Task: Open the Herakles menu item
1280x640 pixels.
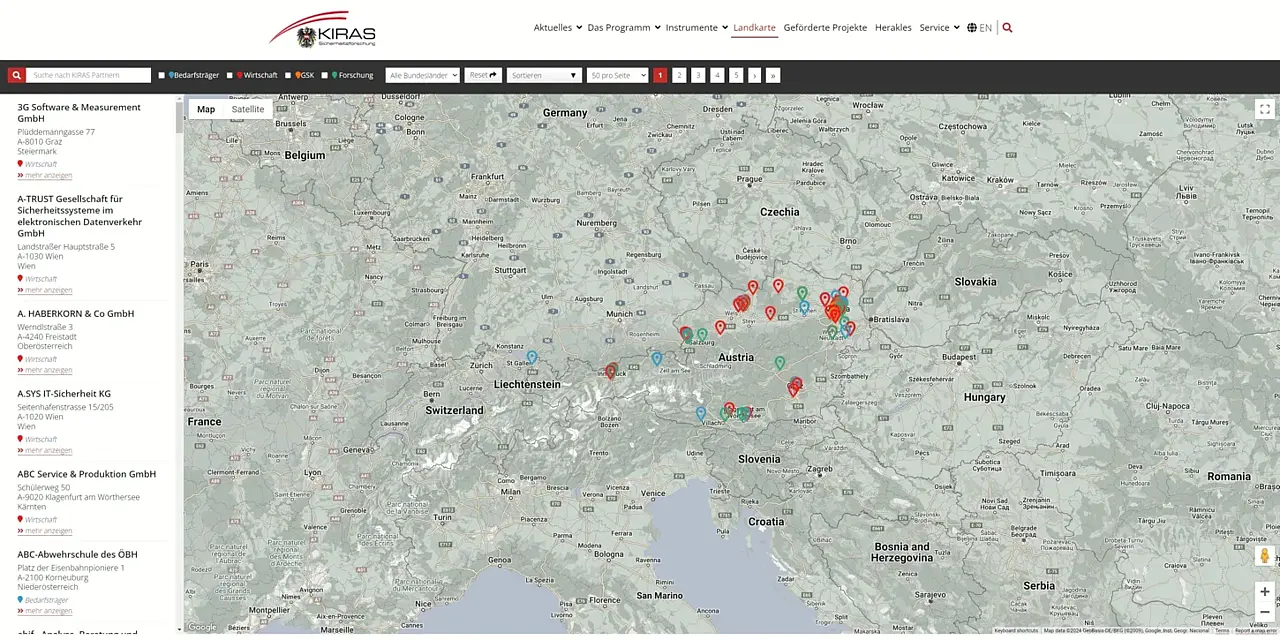Action: [x=893, y=28]
